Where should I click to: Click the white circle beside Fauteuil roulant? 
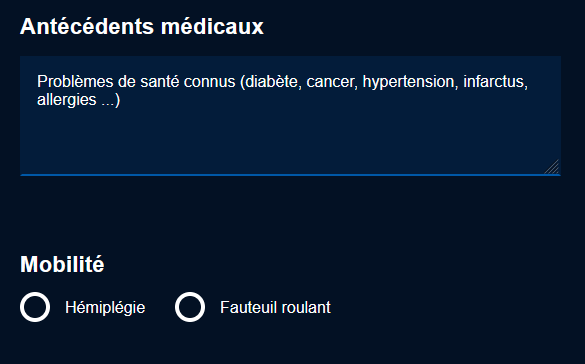click(190, 307)
